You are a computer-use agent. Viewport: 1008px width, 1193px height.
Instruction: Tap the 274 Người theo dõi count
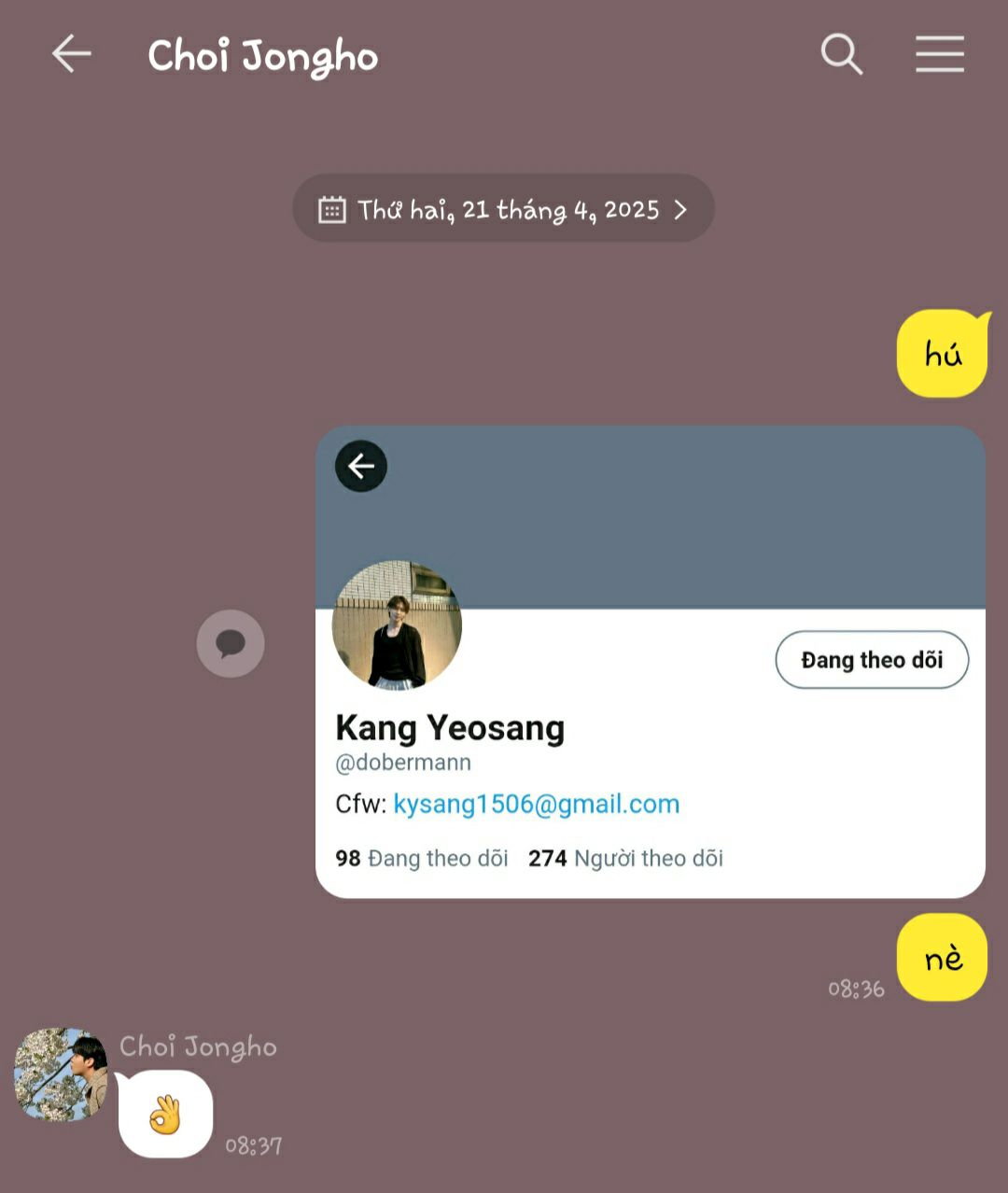[x=625, y=858]
